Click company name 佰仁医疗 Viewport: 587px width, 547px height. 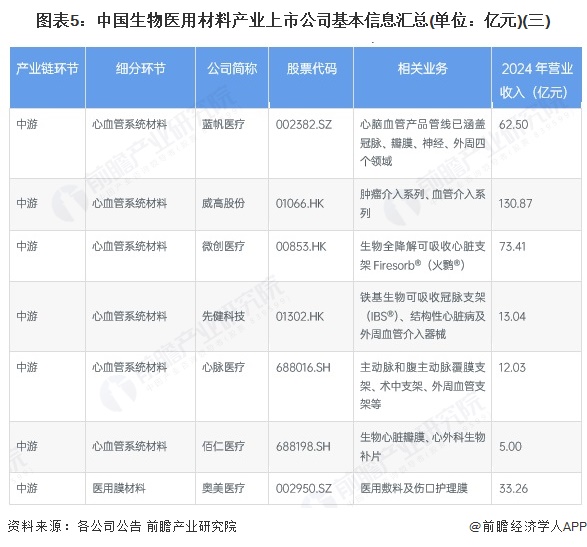223,446
